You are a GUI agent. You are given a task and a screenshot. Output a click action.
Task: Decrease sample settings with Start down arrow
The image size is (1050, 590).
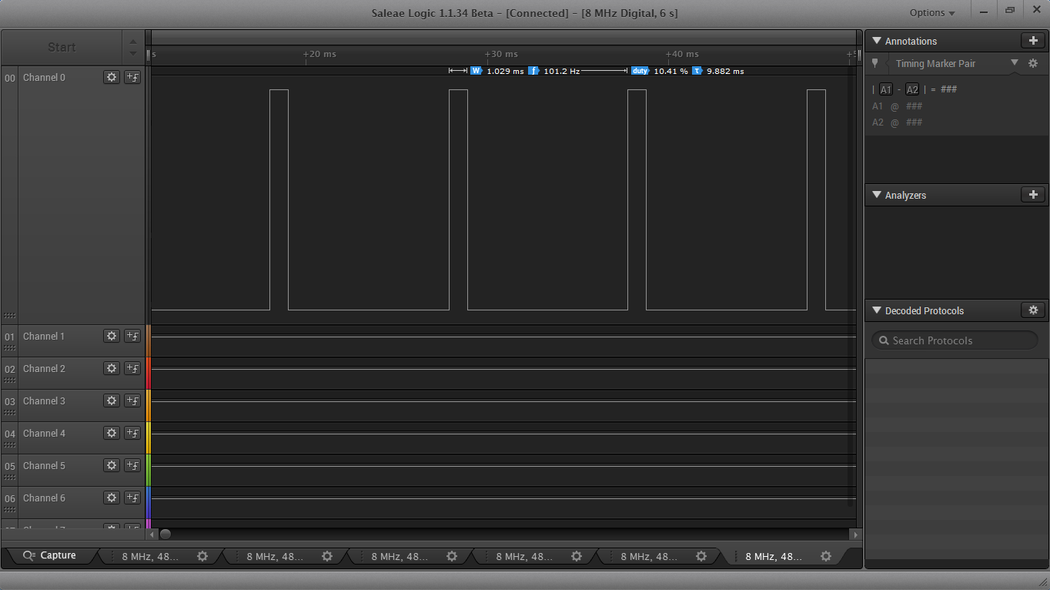133,54
